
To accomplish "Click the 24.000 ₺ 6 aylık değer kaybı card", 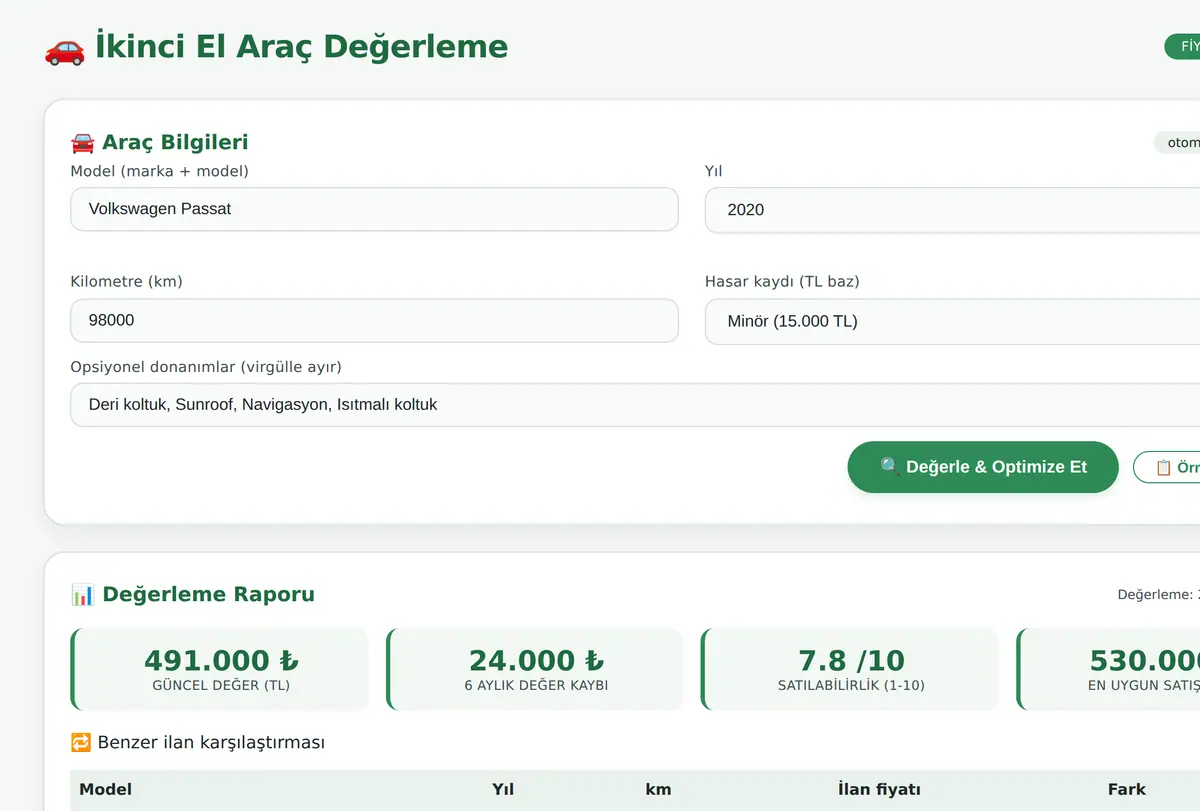I will click(535, 669).
